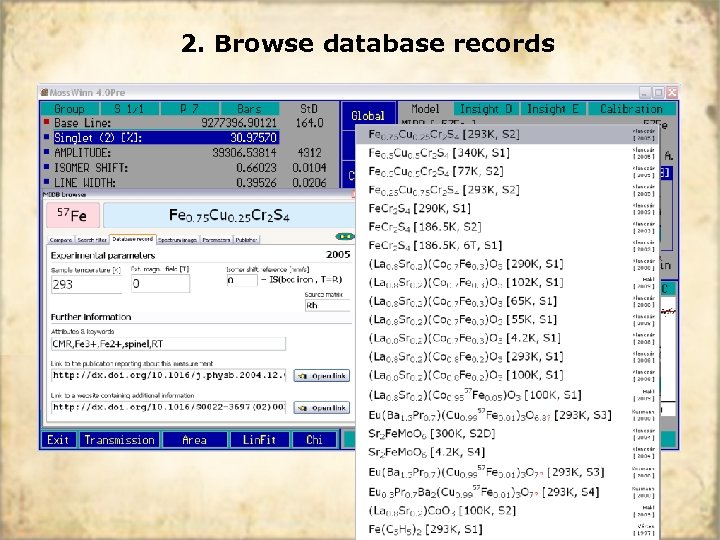Screen dimensions: 720x540
Task: Click the website URL field with S0022-3697
Action: (168, 407)
